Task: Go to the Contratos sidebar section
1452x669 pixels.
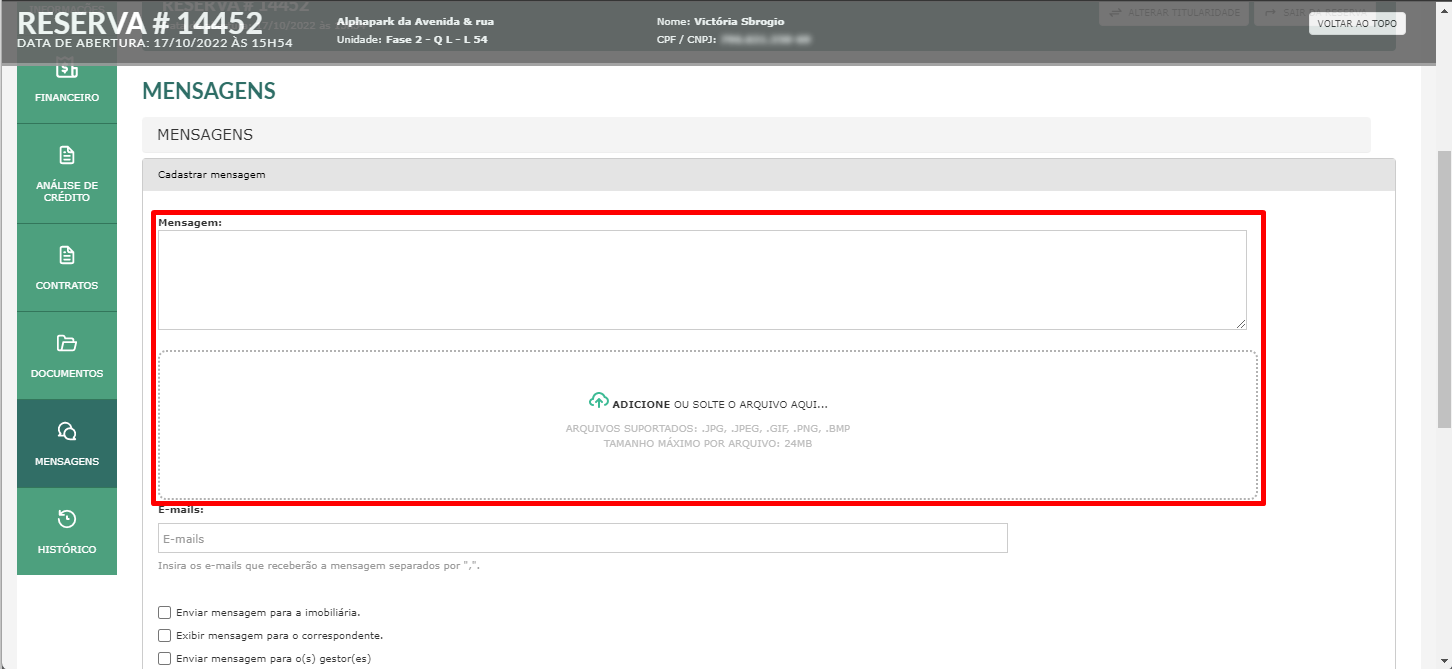Action: (67, 268)
